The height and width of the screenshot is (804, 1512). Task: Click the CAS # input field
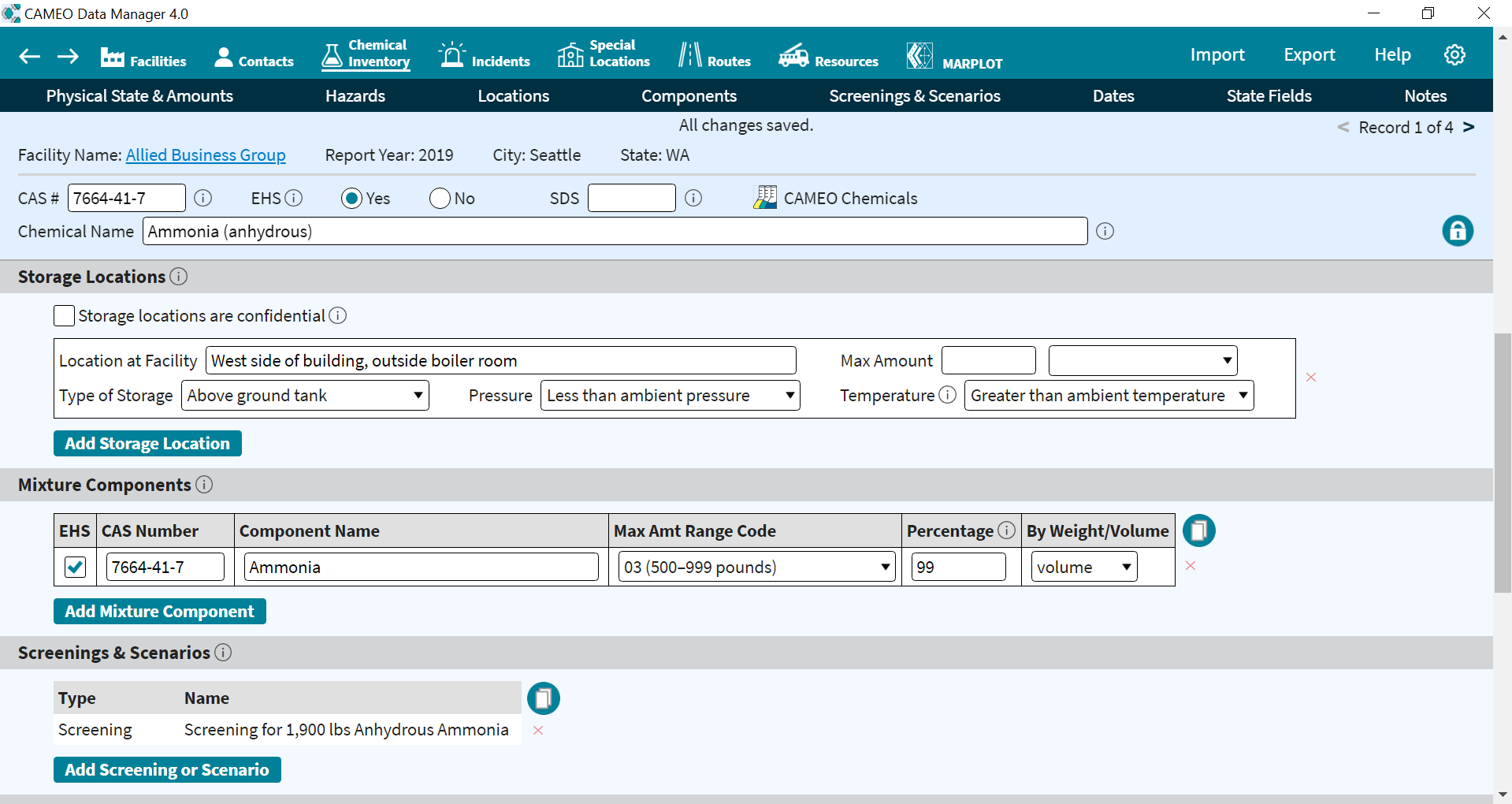(x=127, y=198)
